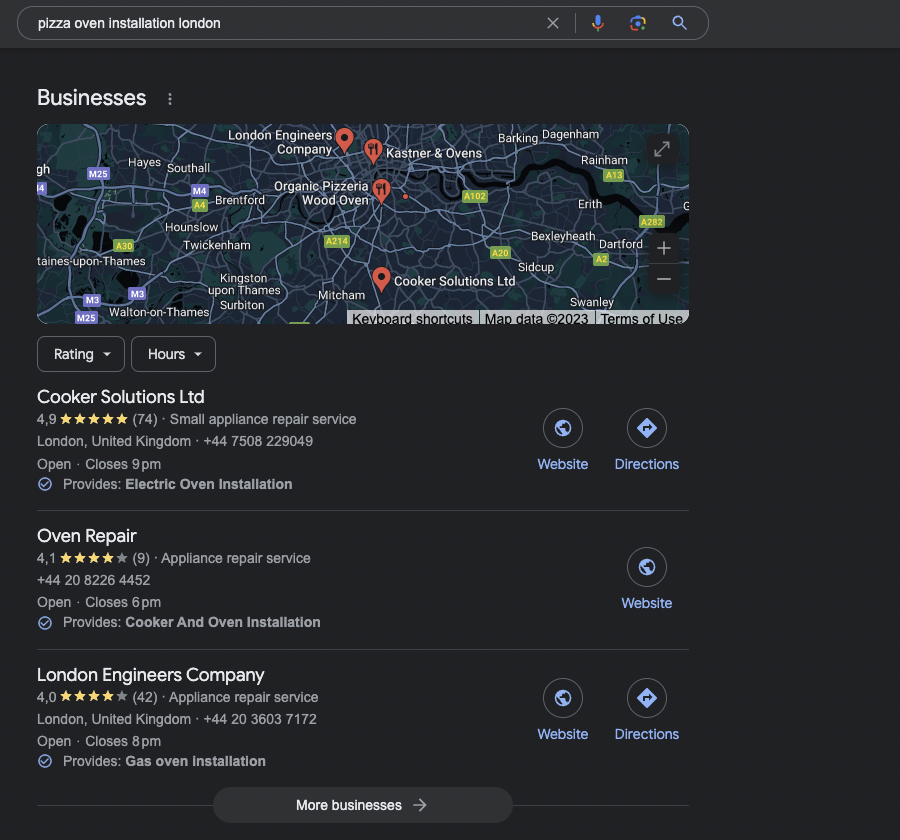Open Cooker Solutions Ltd listing title
The image size is (900, 840).
click(121, 397)
